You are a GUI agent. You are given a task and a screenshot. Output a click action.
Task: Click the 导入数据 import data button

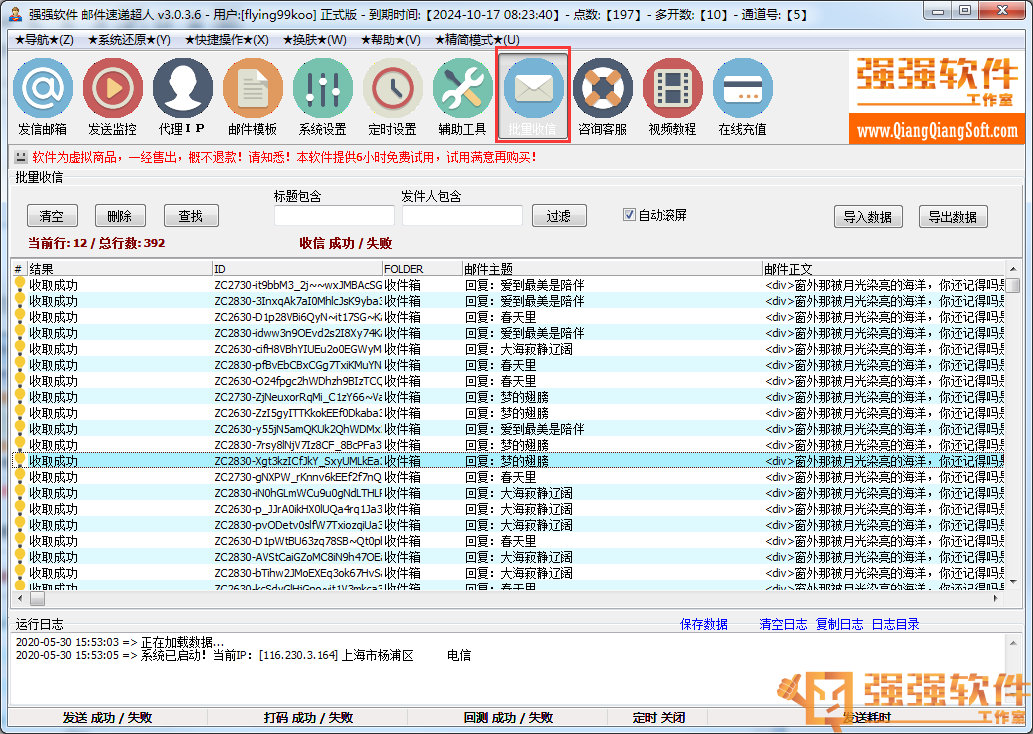[x=868, y=217]
